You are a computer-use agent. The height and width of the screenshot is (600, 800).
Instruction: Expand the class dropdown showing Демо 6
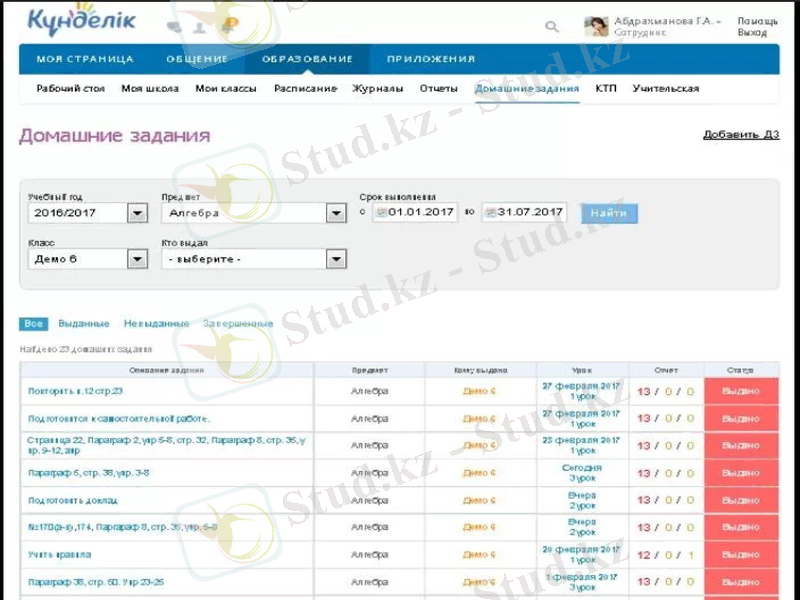[x=137, y=259]
